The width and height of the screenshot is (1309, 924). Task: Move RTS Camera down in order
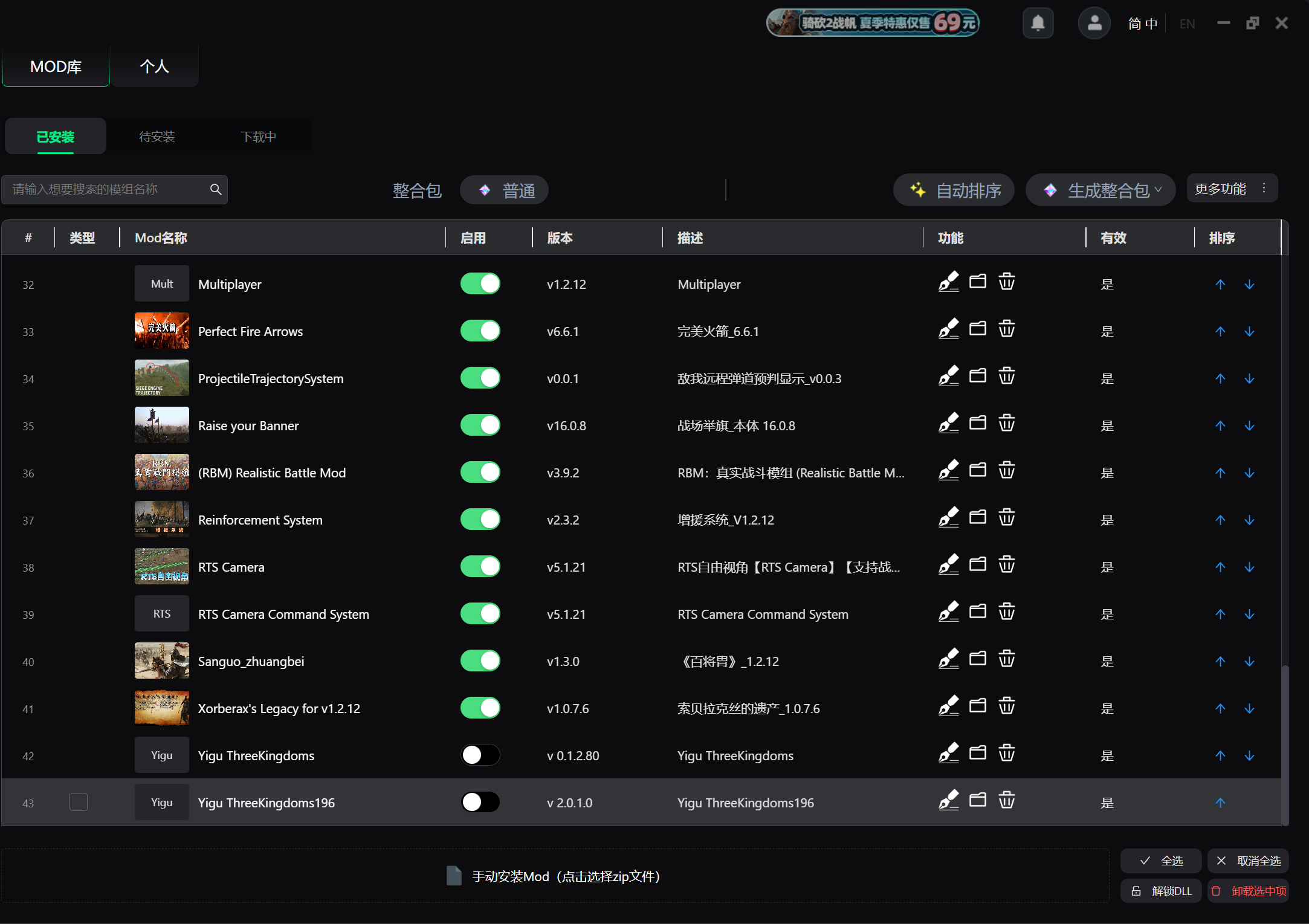pos(1250,567)
